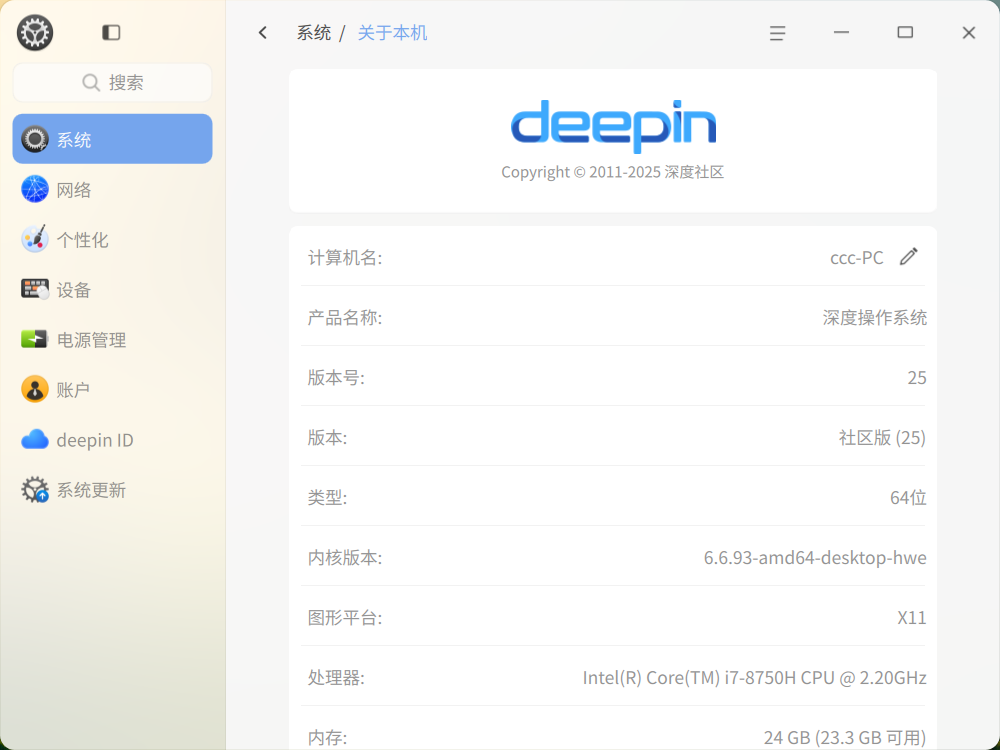
Task: Open the hamburger main menu
Action: click(777, 33)
